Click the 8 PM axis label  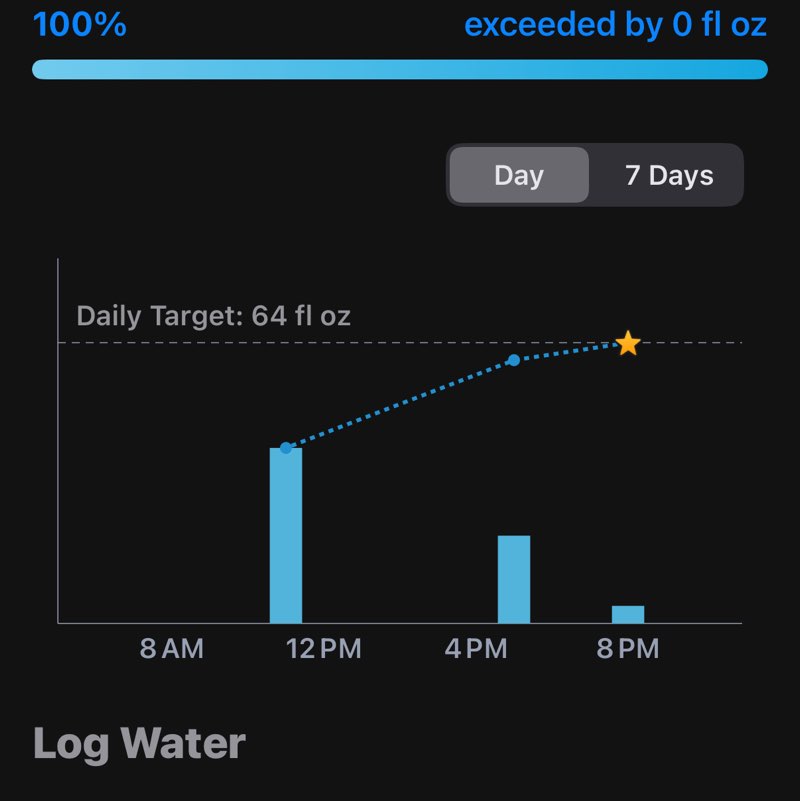(628, 649)
